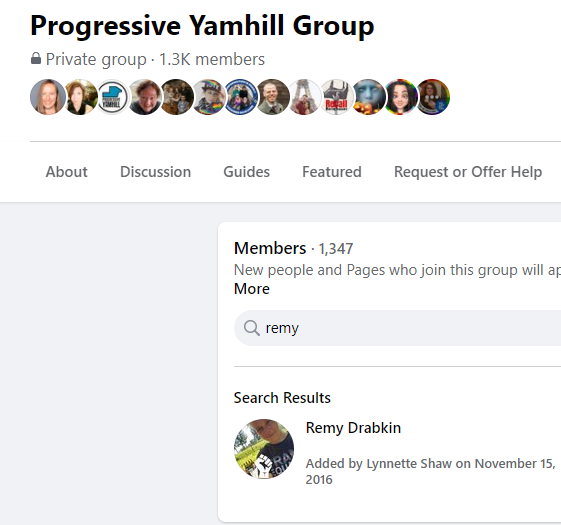
Task: Switch to the Discussion tab
Action: coord(155,172)
